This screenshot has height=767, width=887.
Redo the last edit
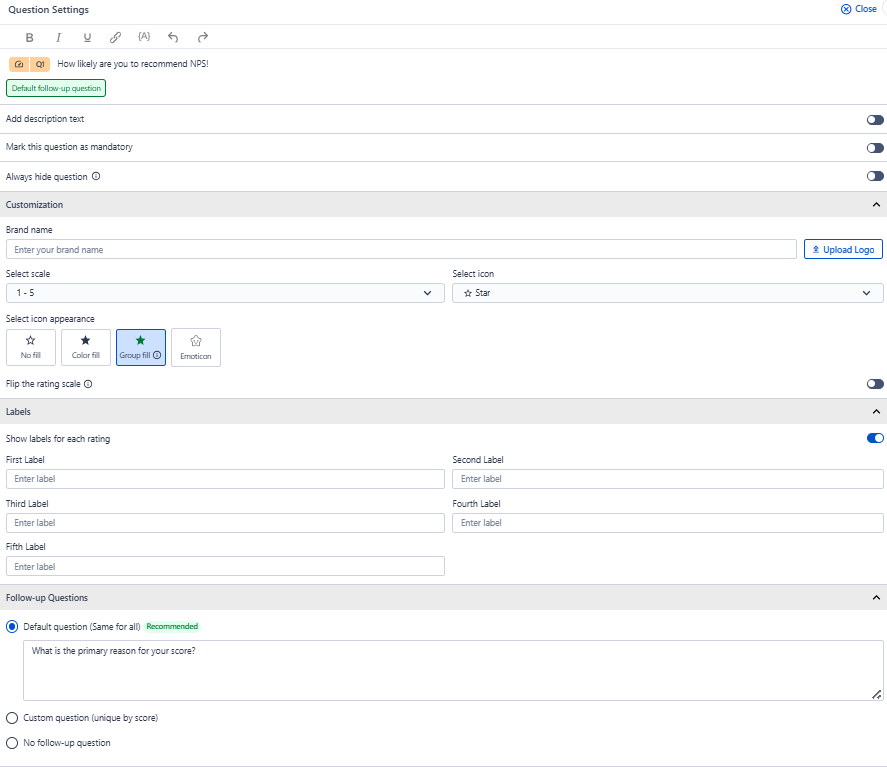tap(202, 37)
